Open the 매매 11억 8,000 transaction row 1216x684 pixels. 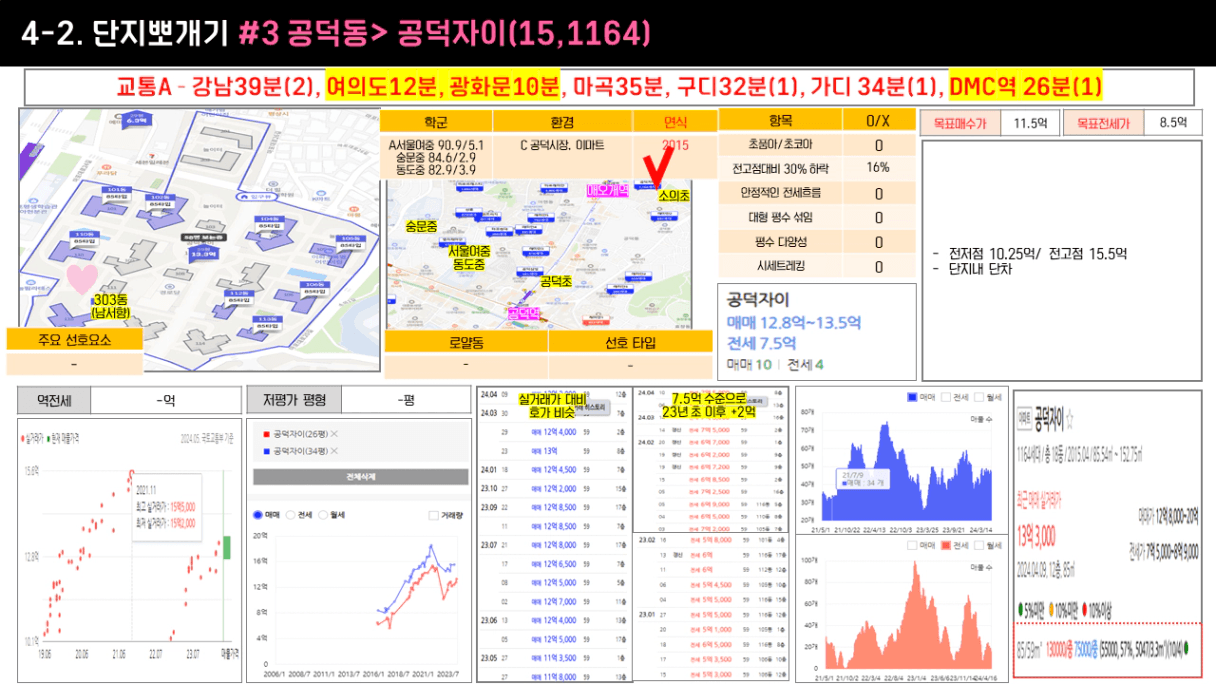[554, 677]
